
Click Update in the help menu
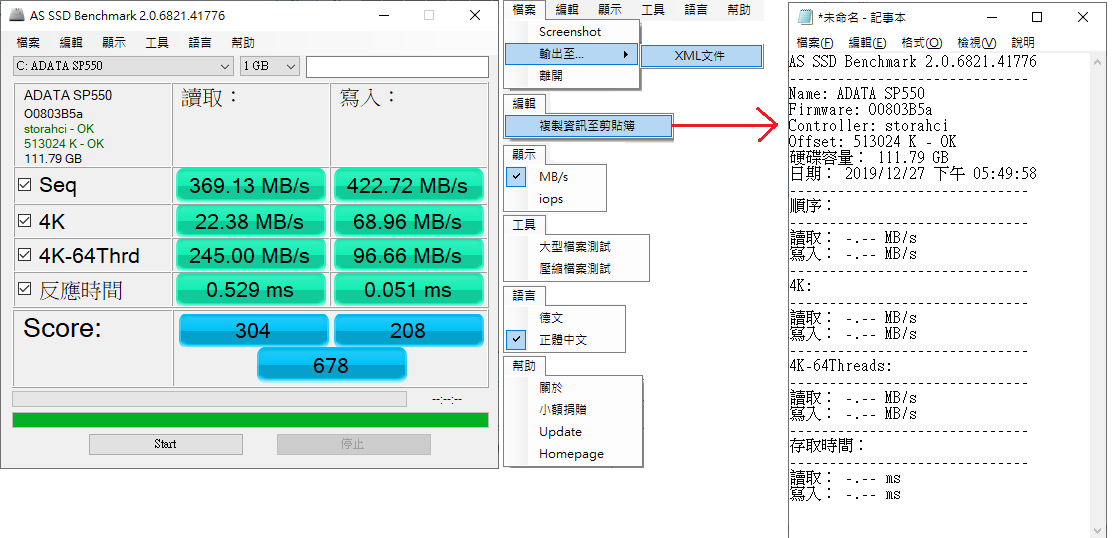point(560,431)
